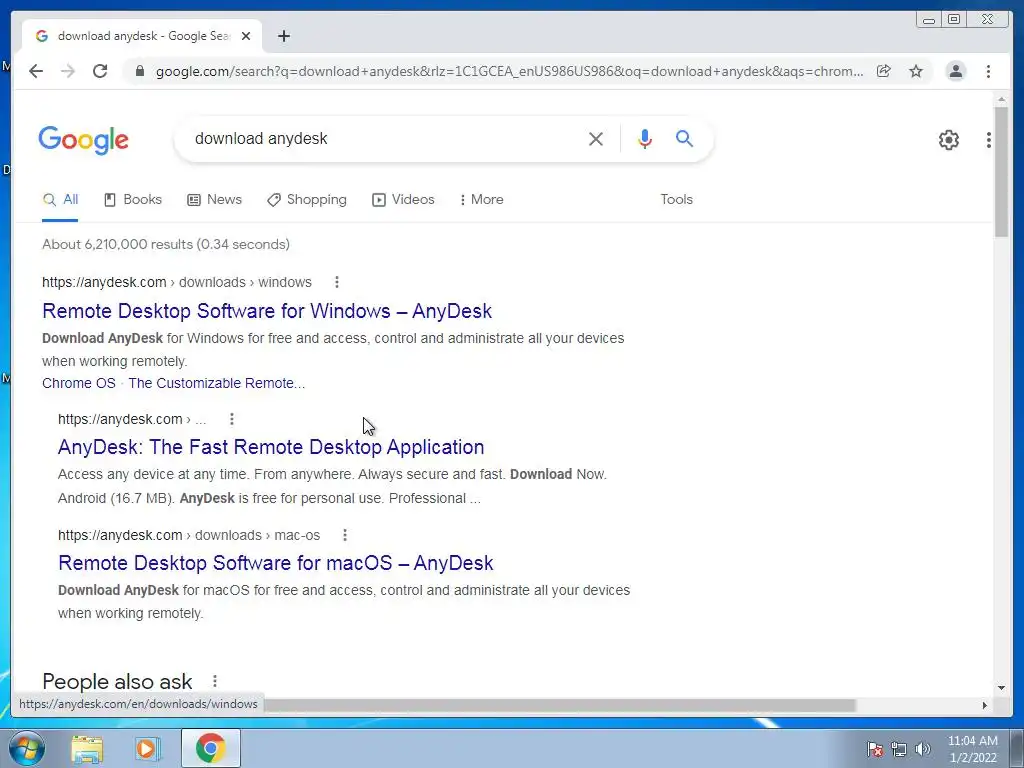Open the Chrome profile avatar
This screenshot has height=768, width=1024.
[x=955, y=71]
